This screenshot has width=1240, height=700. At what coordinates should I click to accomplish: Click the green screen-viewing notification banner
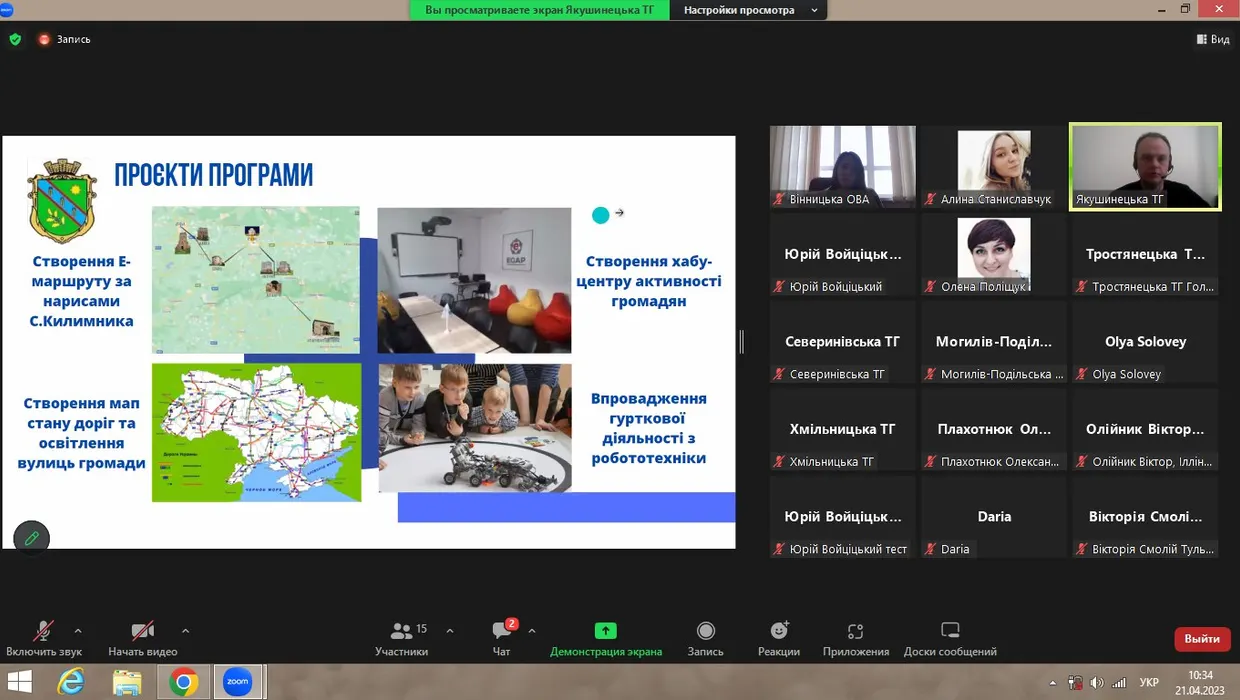click(x=540, y=10)
